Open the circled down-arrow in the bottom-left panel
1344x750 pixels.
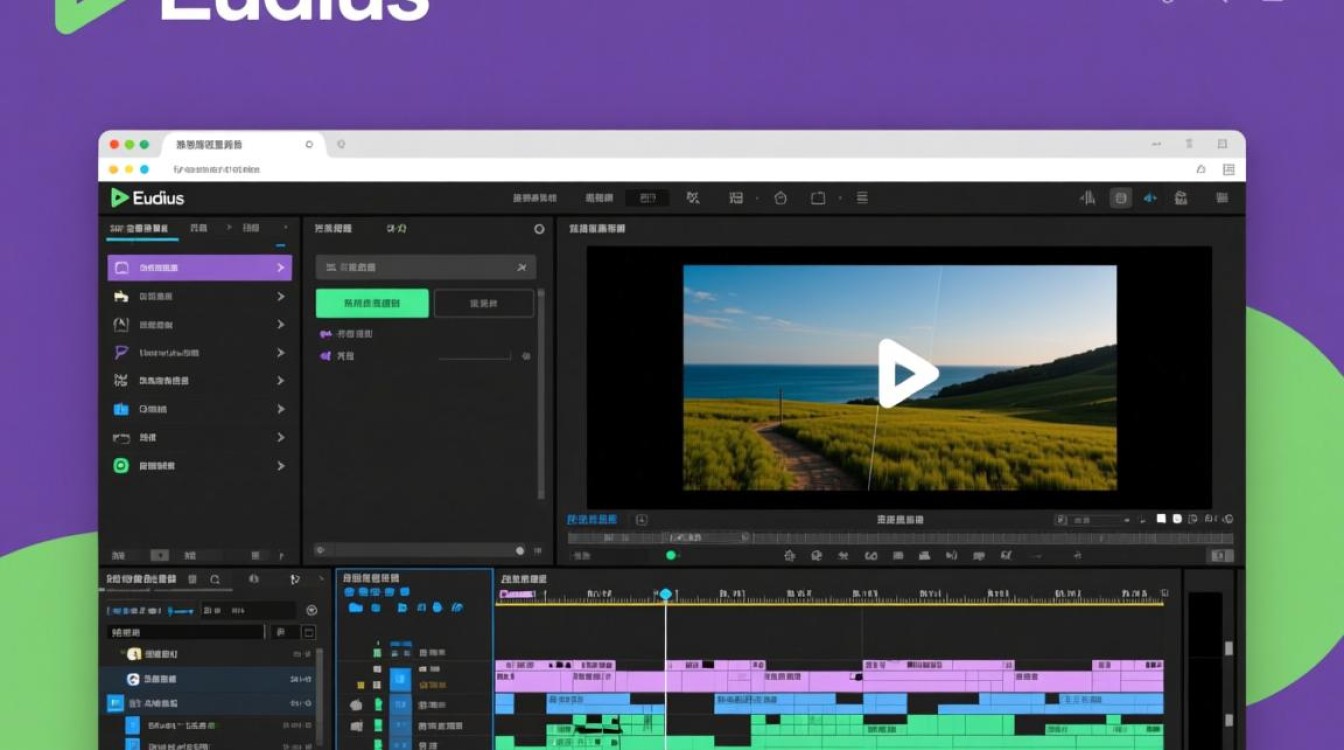click(311, 610)
